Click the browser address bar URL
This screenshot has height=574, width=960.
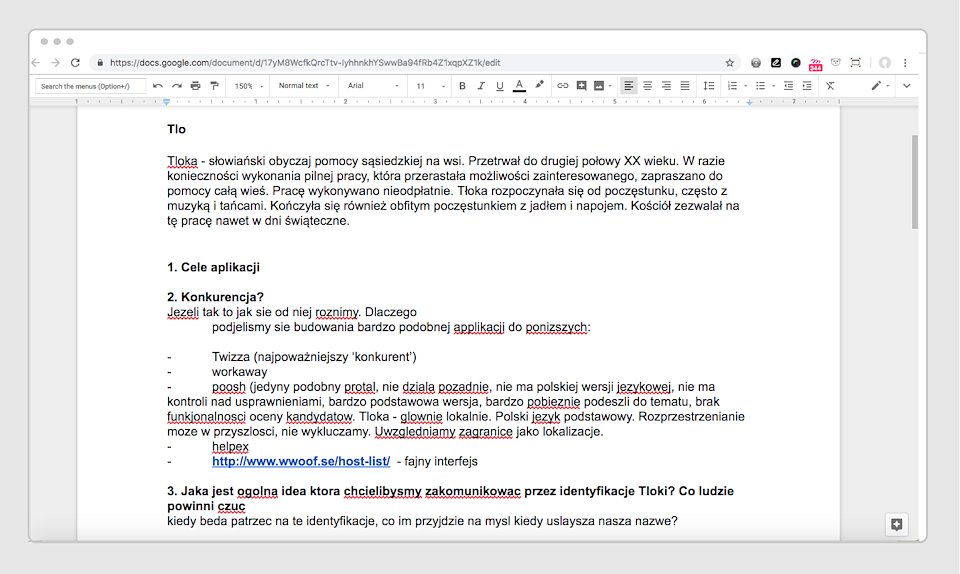[x=305, y=62]
